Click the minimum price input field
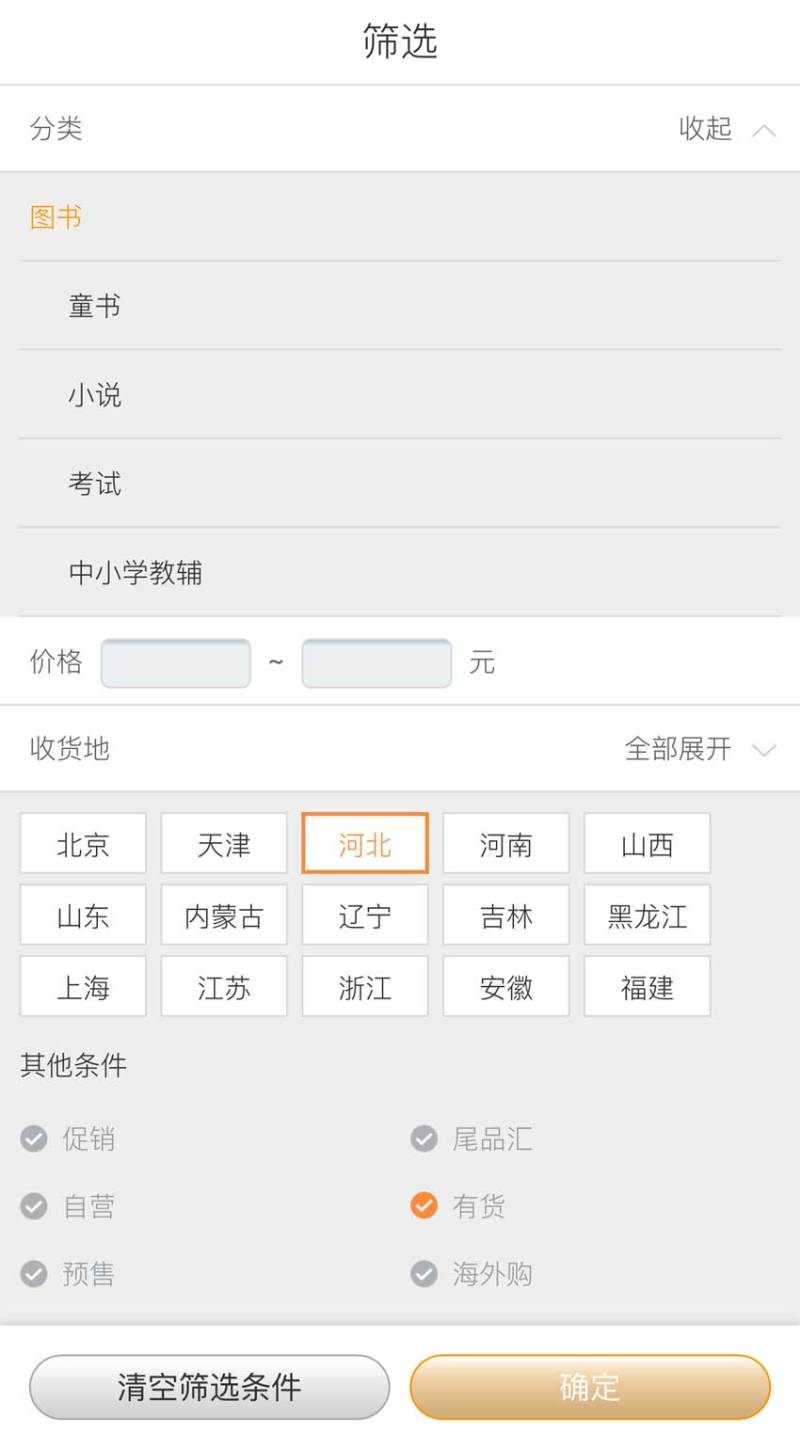This screenshot has height=1449, width=800. pyautogui.click(x=175, y=662)
